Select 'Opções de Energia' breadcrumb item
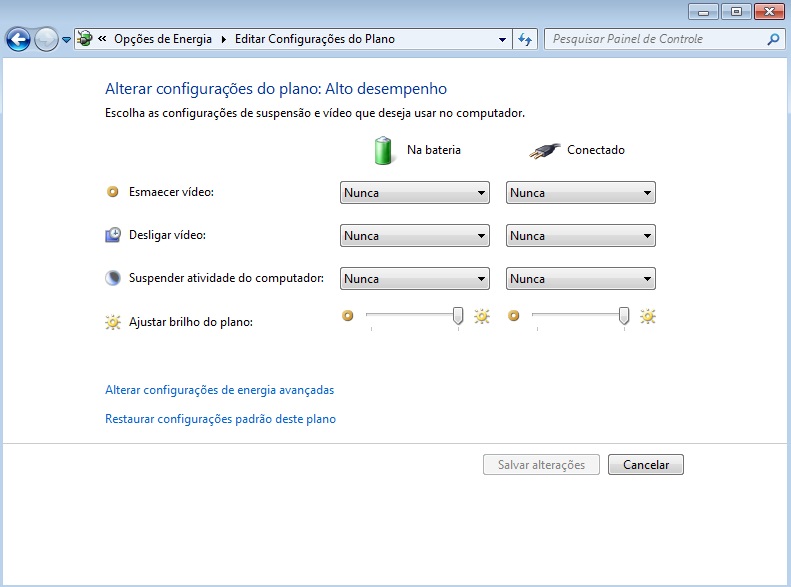This screenshot has width=791, height=587. [x=163, y=40]
